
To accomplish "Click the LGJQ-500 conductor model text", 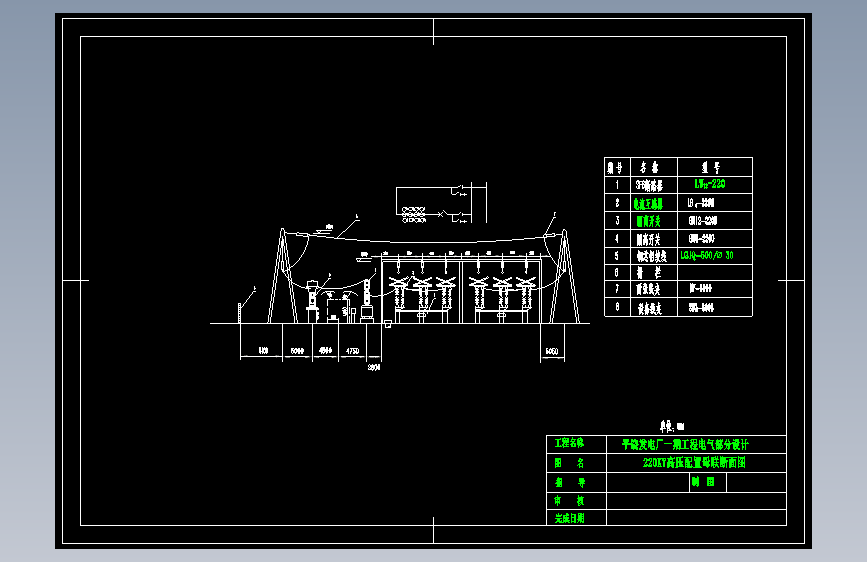I will click(x=707, y=256).
